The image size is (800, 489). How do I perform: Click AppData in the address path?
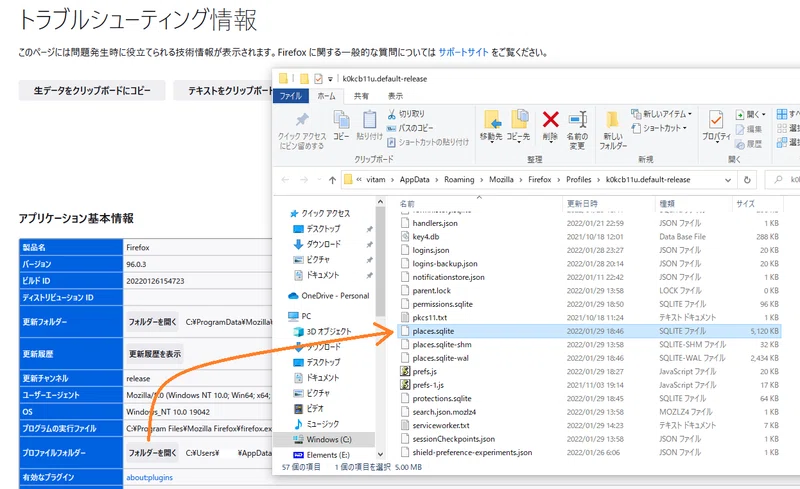(x=414, y=180)
